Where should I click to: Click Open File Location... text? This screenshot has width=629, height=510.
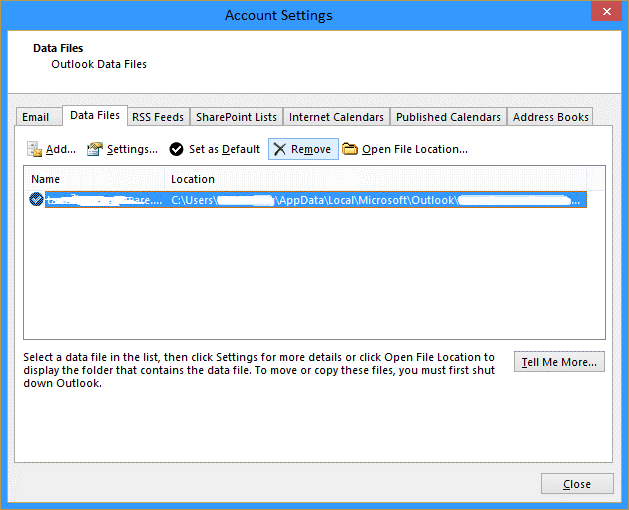pyautogui.click(x=415, y=149)
